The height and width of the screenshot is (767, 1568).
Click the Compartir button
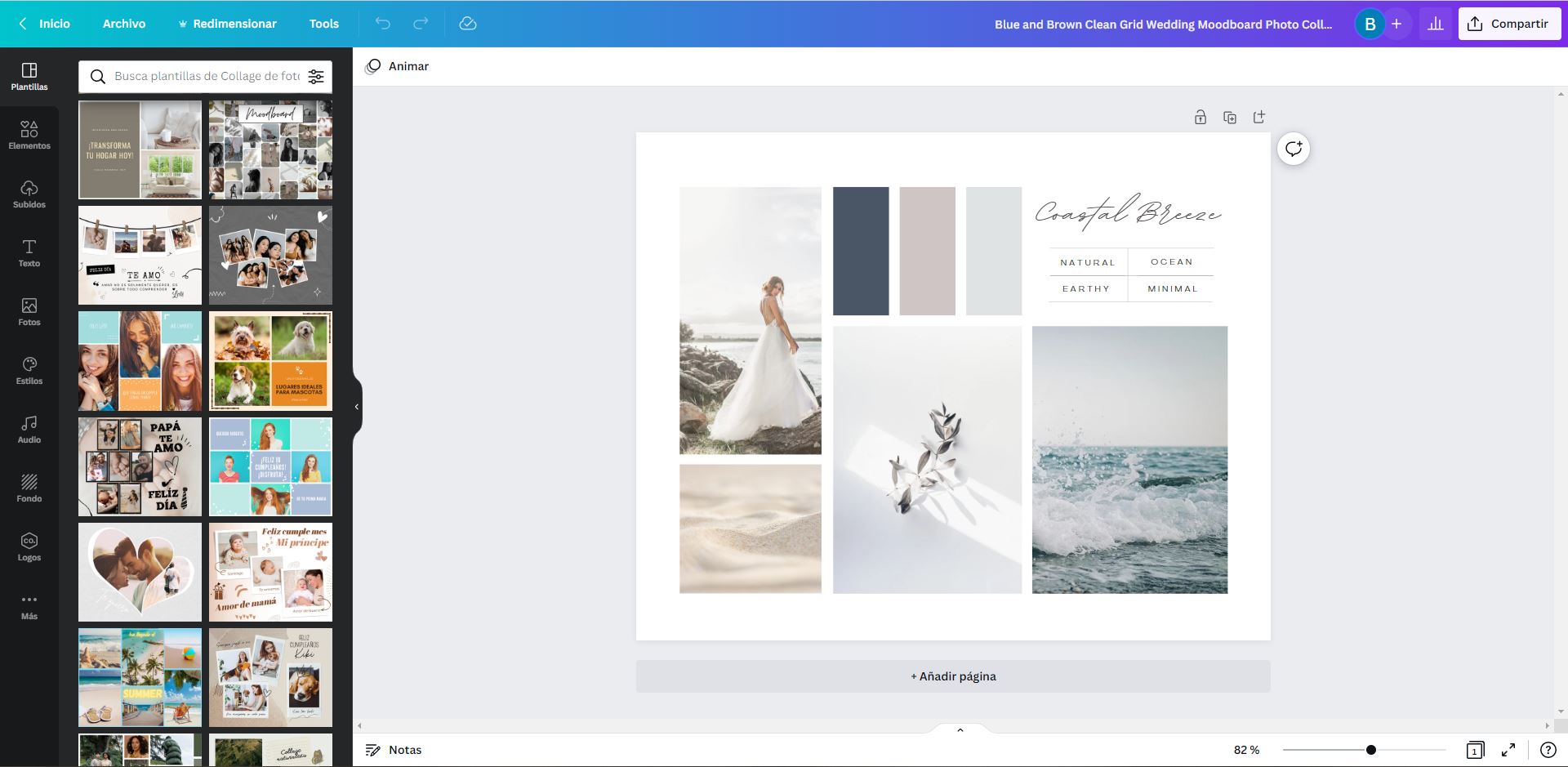tap(1509, 24)
